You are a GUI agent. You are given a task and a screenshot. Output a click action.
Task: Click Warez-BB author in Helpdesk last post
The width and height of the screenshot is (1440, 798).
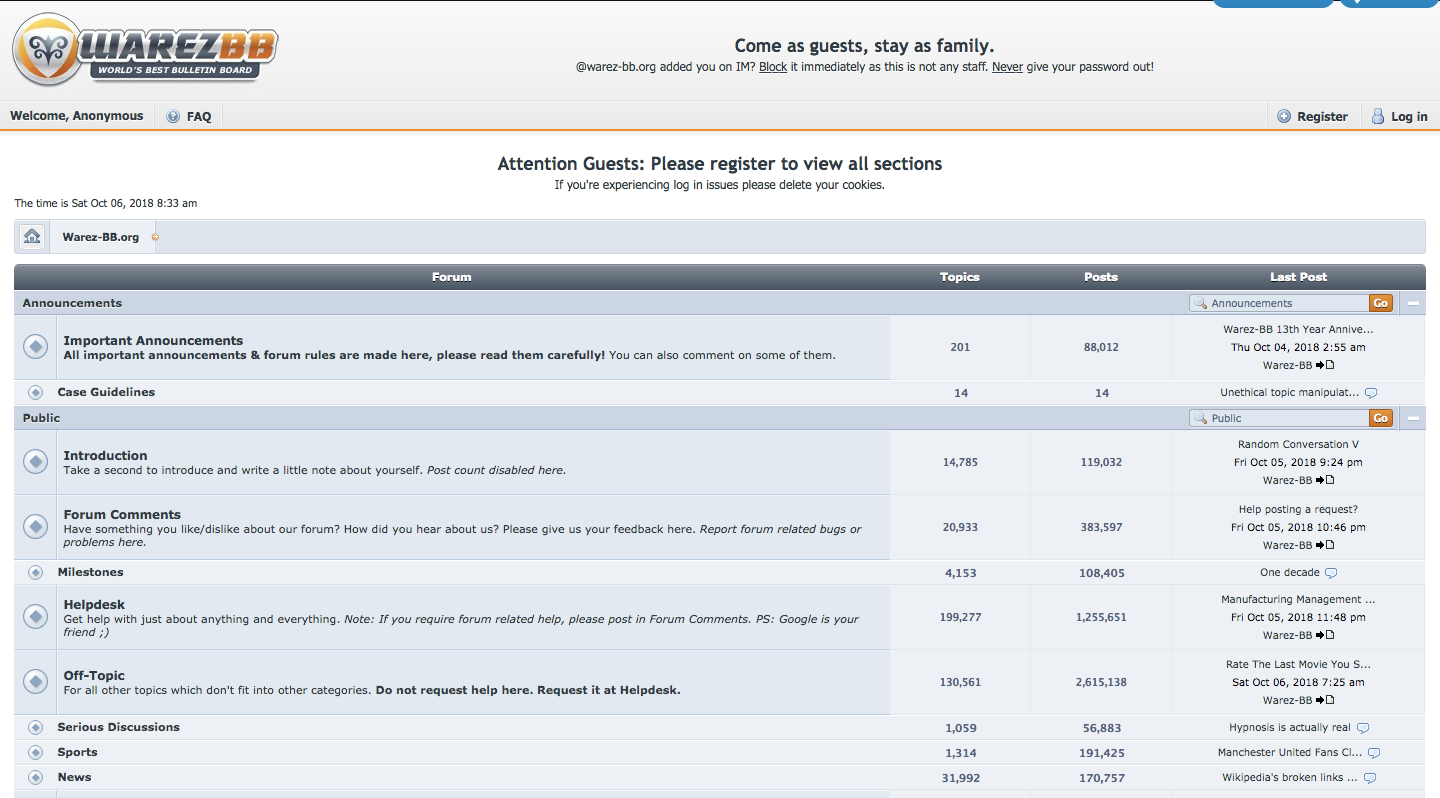click(1287, 635)
